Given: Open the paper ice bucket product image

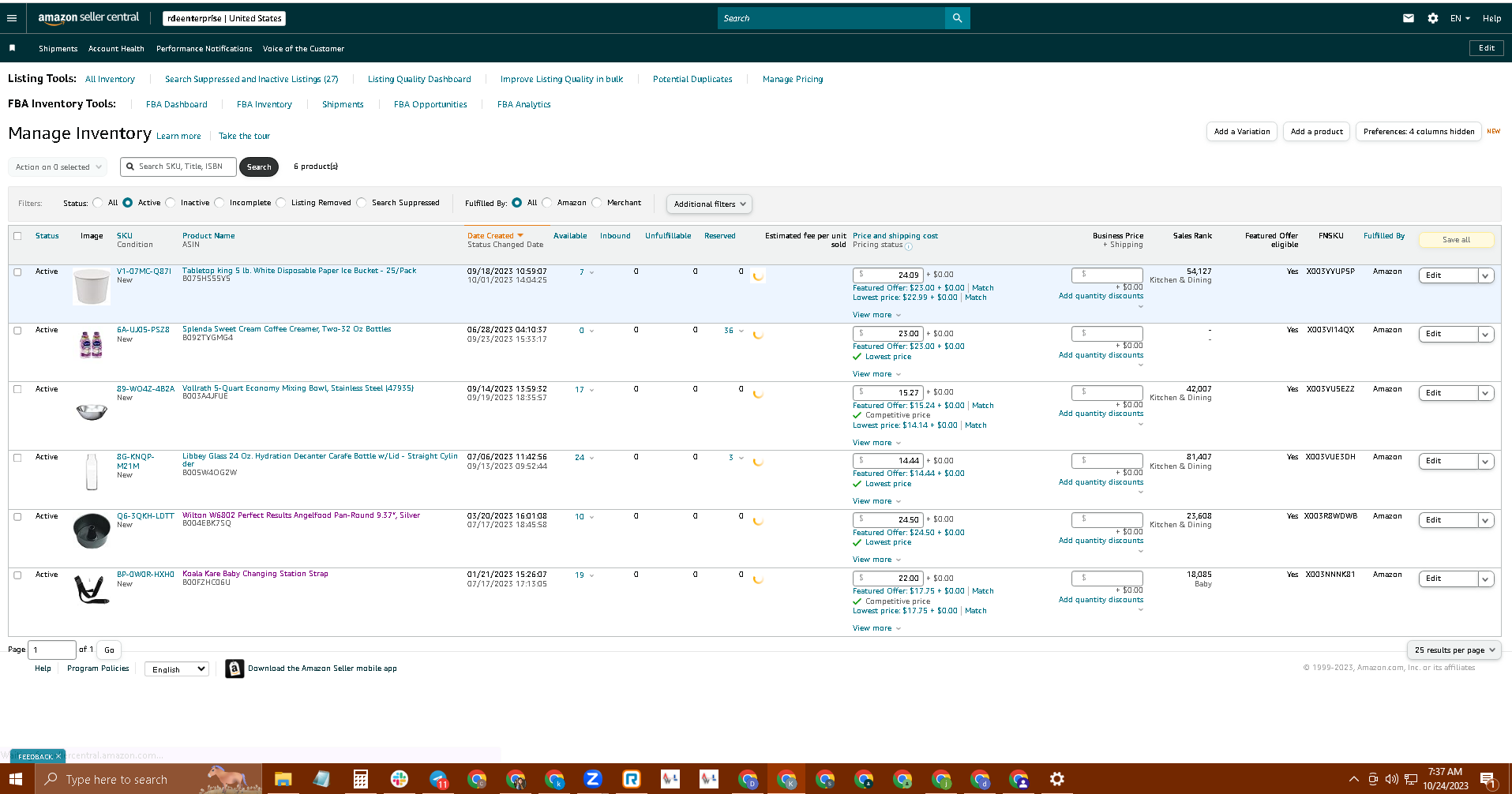Looking at the screenshot, I should (92, 286).
